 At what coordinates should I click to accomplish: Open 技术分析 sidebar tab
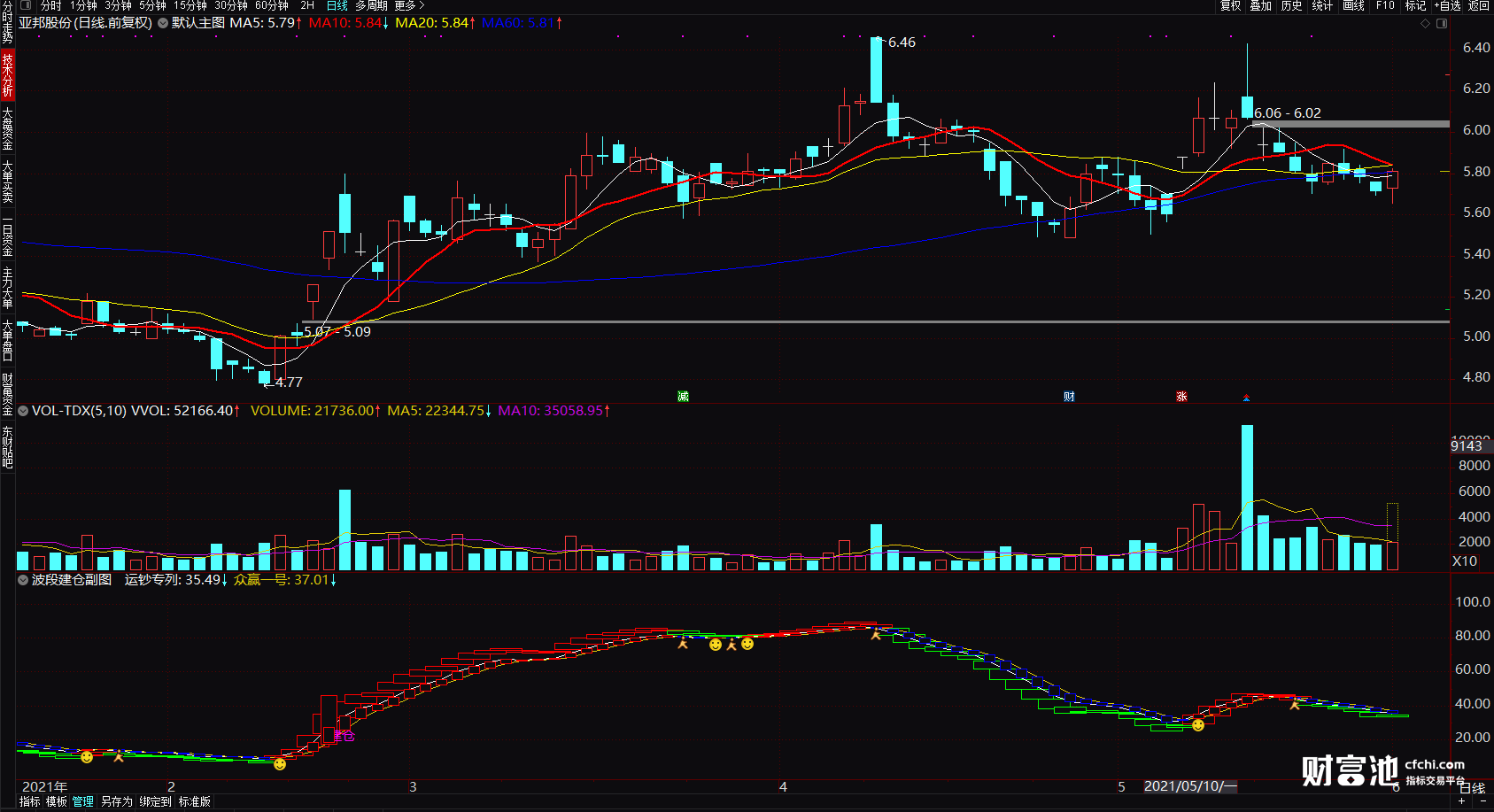7,75
